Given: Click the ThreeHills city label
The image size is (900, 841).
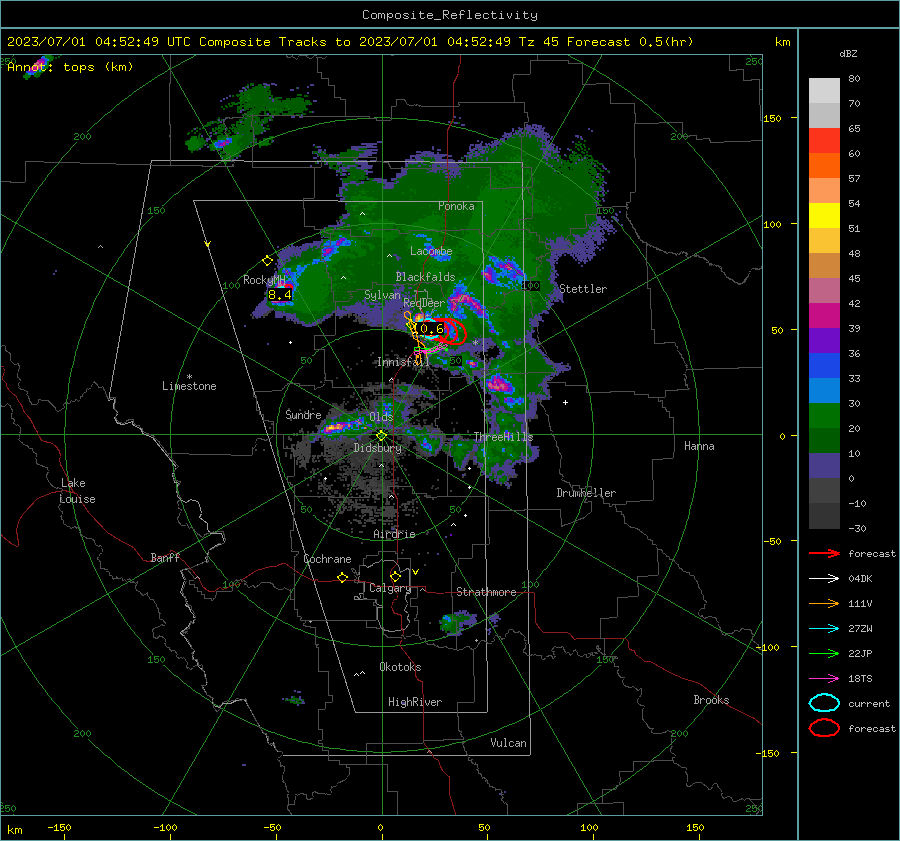Looking at the screenshot, I should [503, 437].
